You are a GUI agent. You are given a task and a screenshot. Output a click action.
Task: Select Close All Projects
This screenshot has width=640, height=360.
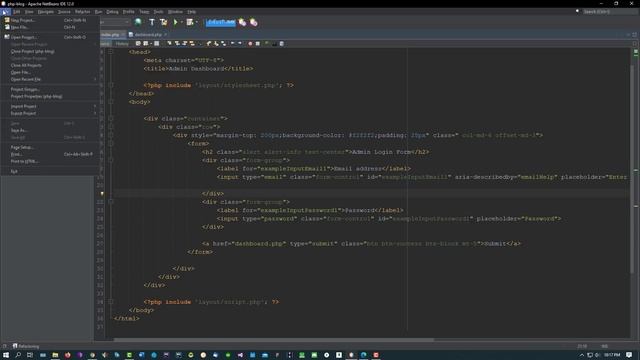pyautogui.click(x=49, y=65)
